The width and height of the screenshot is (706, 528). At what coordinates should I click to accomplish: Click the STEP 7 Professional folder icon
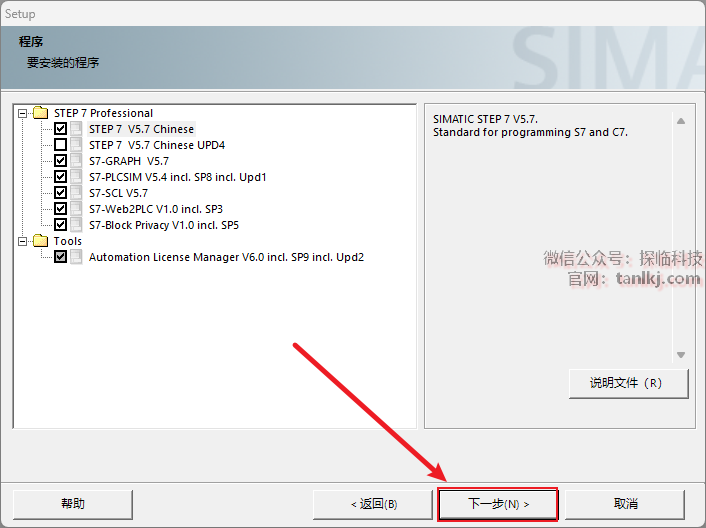pyautogui.click(x=41, y=112)
